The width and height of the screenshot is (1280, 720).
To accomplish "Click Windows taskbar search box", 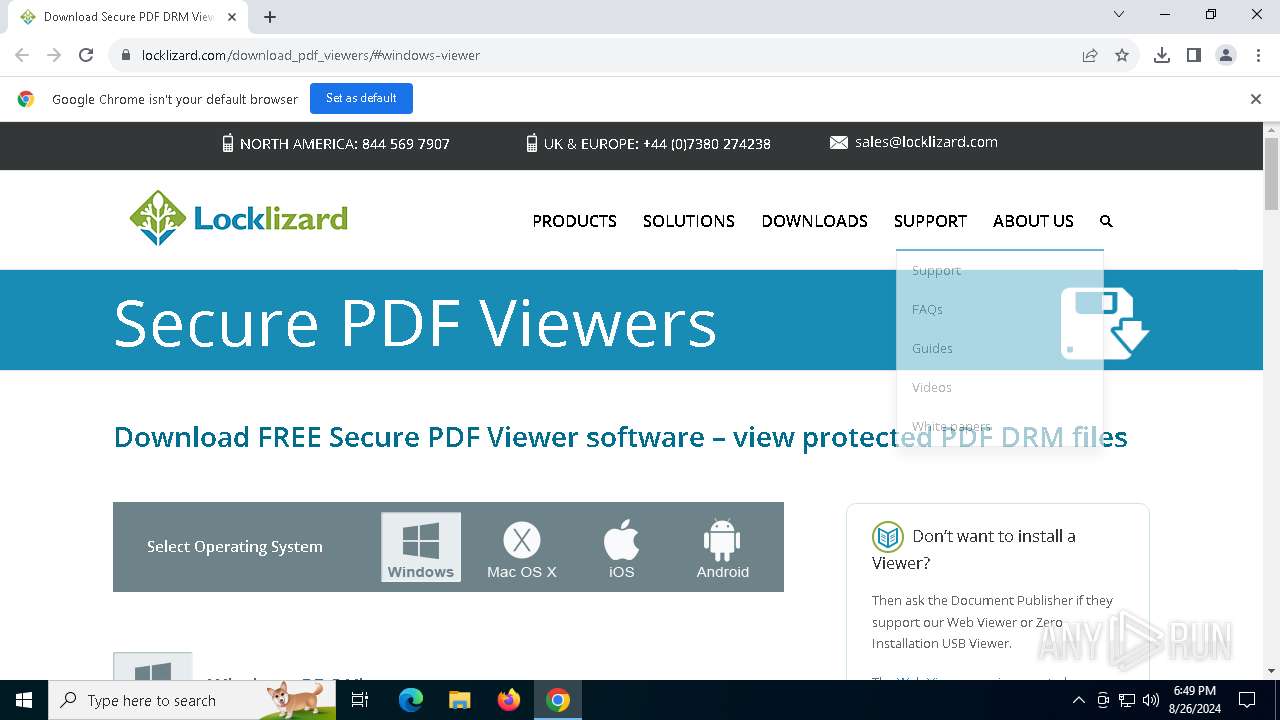I will click(x=192, y=700).
